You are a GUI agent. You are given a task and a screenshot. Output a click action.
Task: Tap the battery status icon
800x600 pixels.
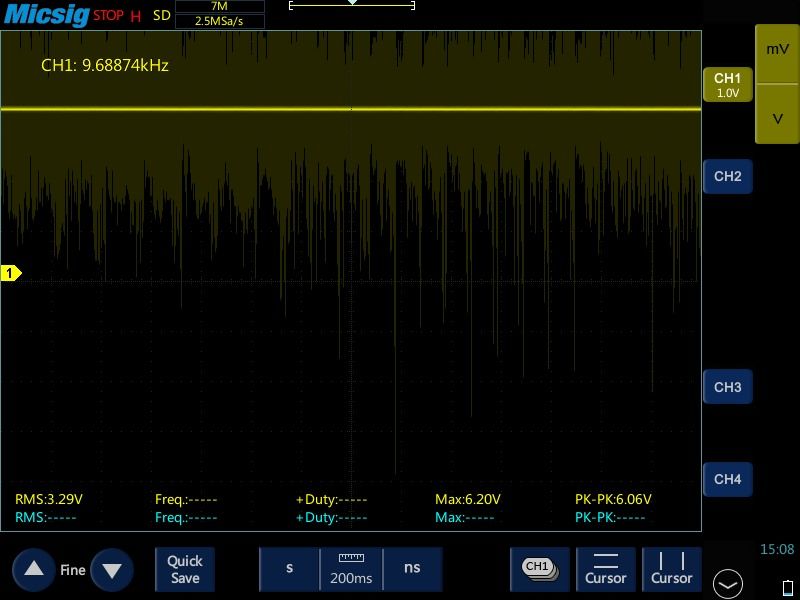coord(788,588)
